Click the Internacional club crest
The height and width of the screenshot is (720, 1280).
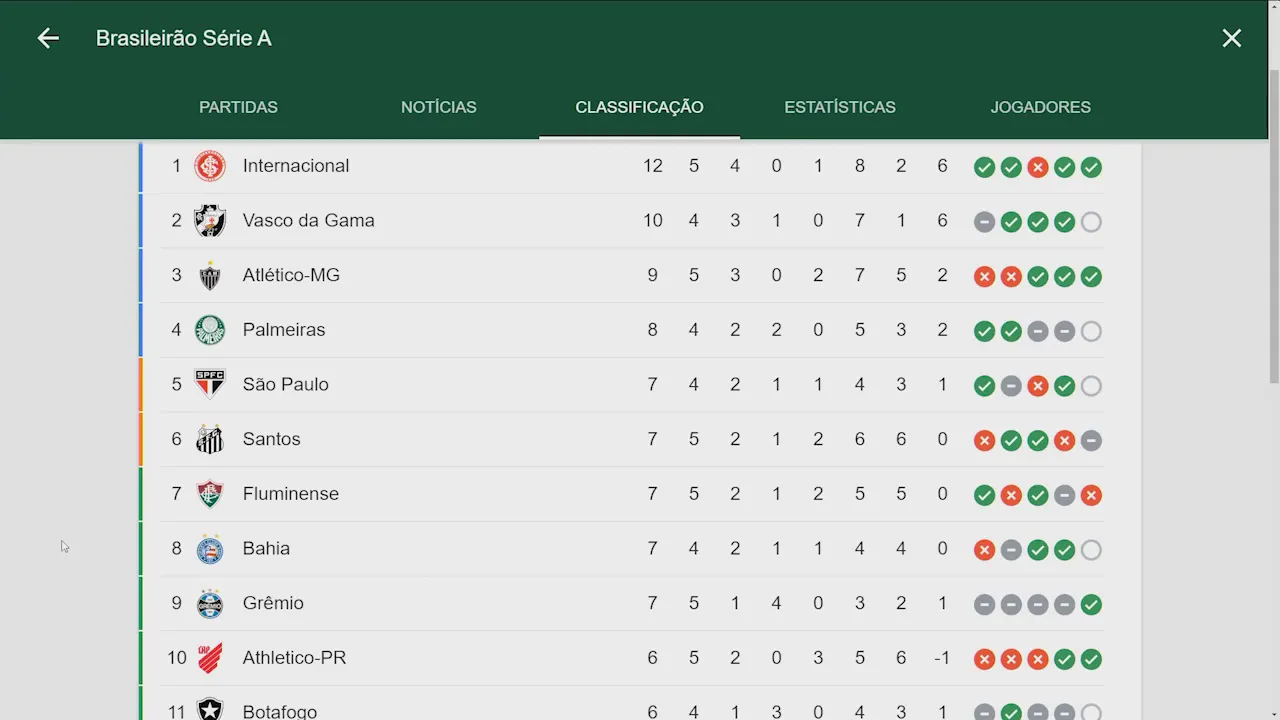[210, 166]
